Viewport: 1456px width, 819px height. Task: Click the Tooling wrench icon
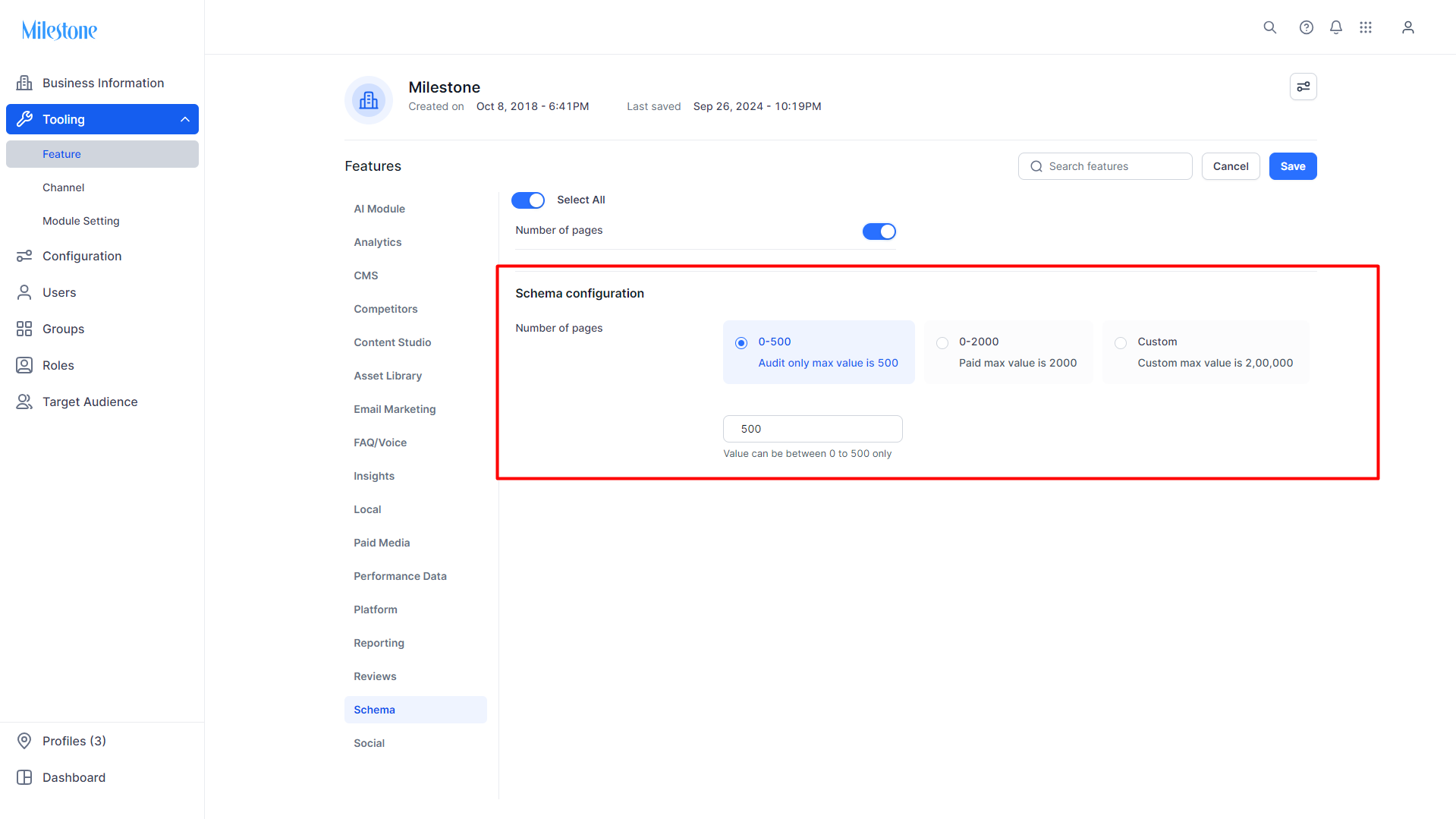click(x=24, y=119)
